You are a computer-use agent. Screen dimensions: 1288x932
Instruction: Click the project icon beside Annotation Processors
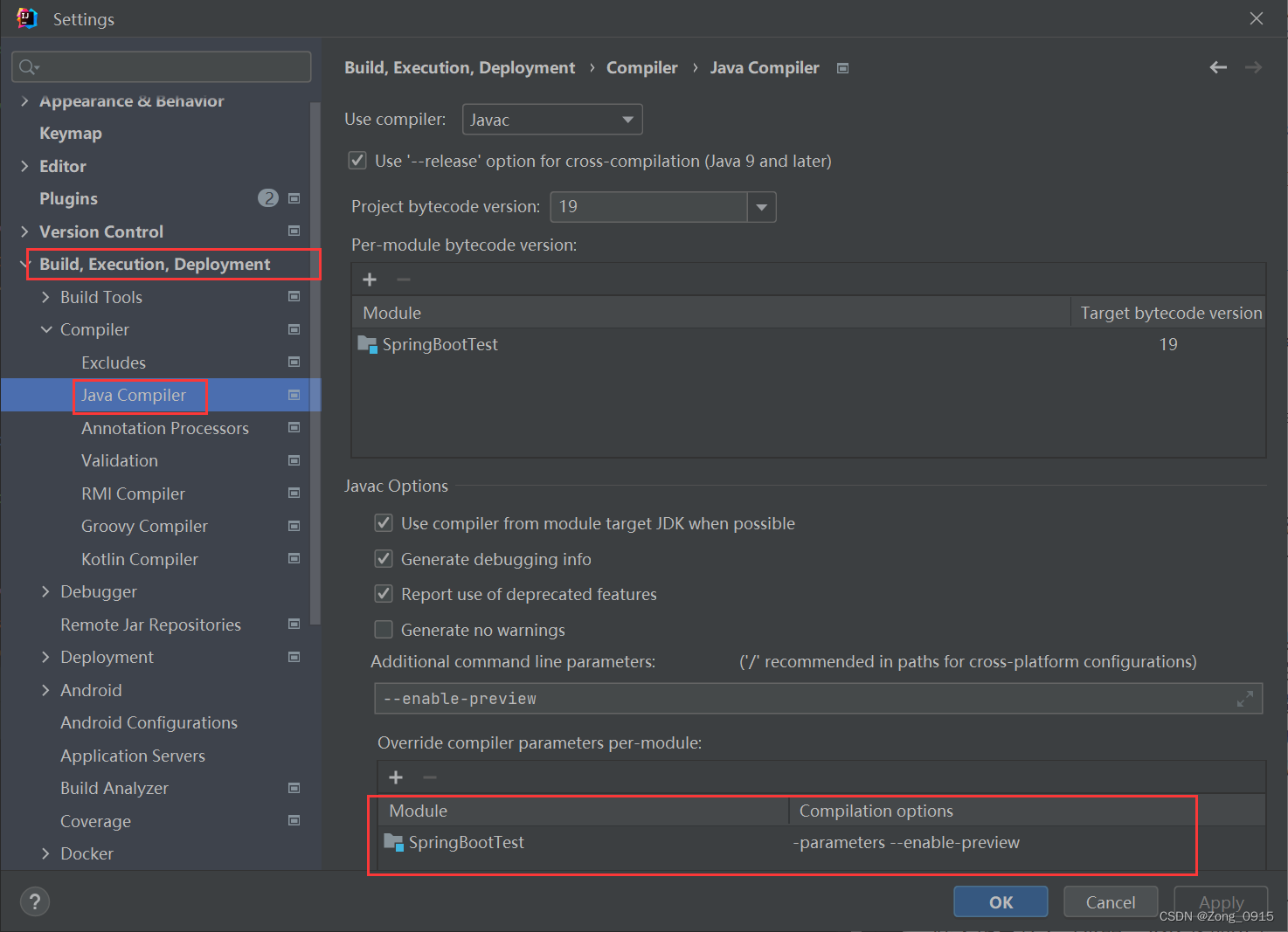click(x=294, y=427)
